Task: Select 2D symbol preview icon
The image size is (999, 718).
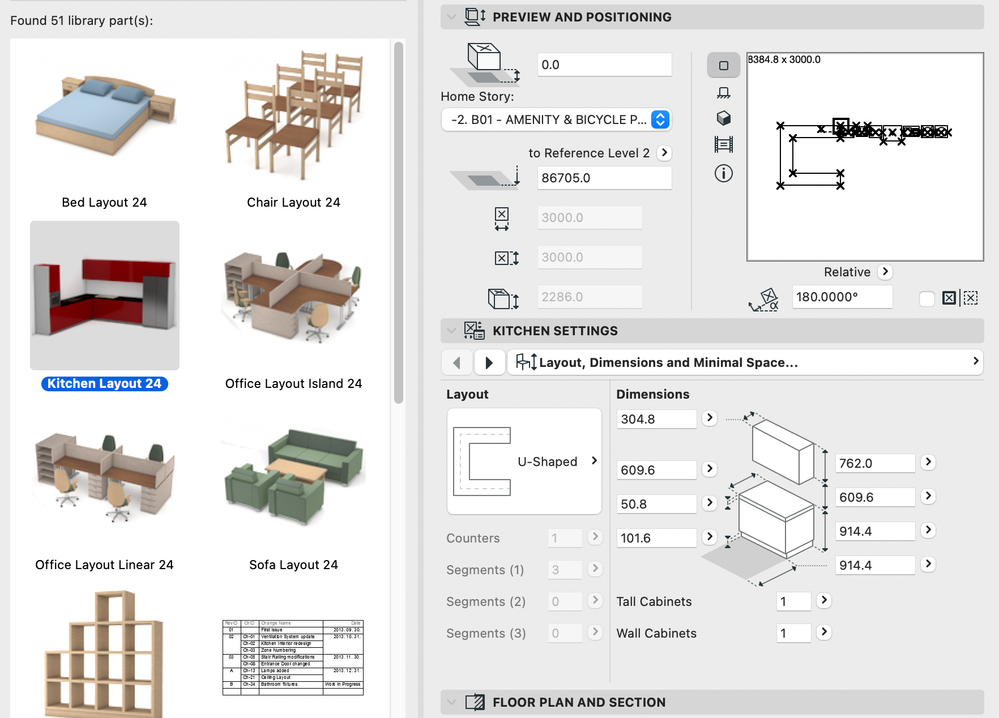Action: pyautogui.click(x=723, y=65)
